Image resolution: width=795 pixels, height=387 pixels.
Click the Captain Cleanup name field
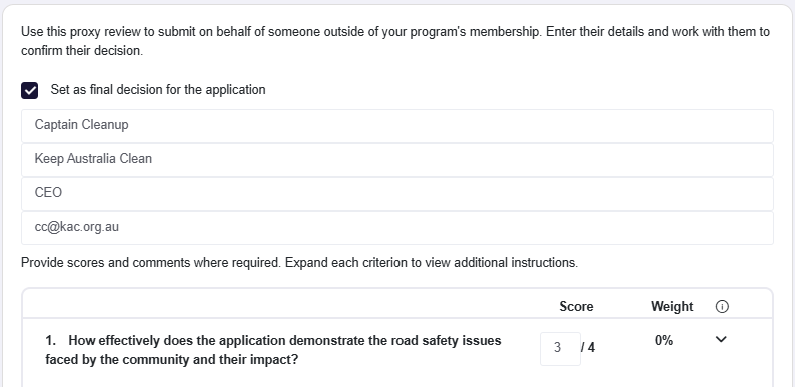[398, 126]
